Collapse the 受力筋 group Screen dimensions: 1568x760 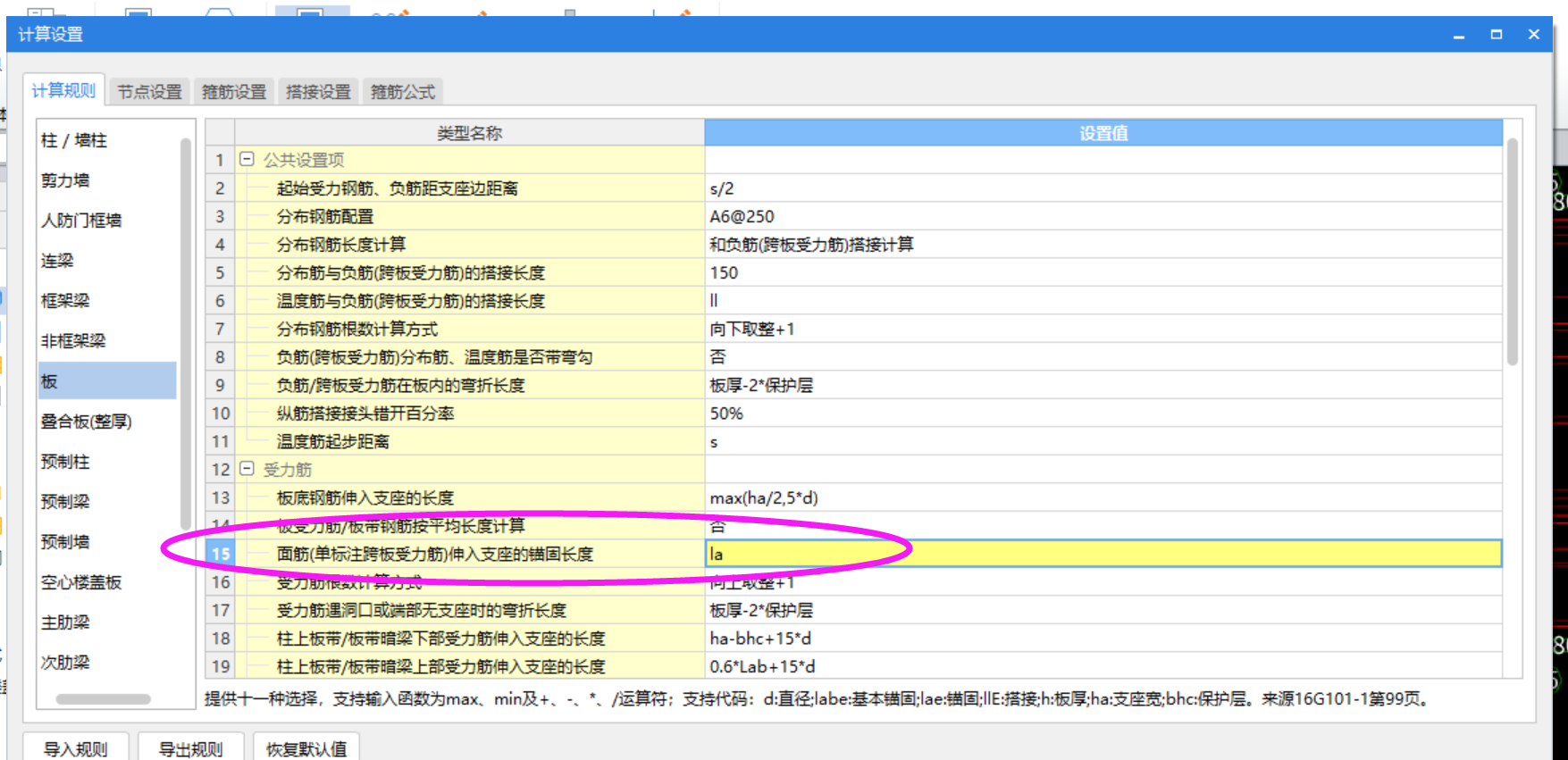click(247, 469)
